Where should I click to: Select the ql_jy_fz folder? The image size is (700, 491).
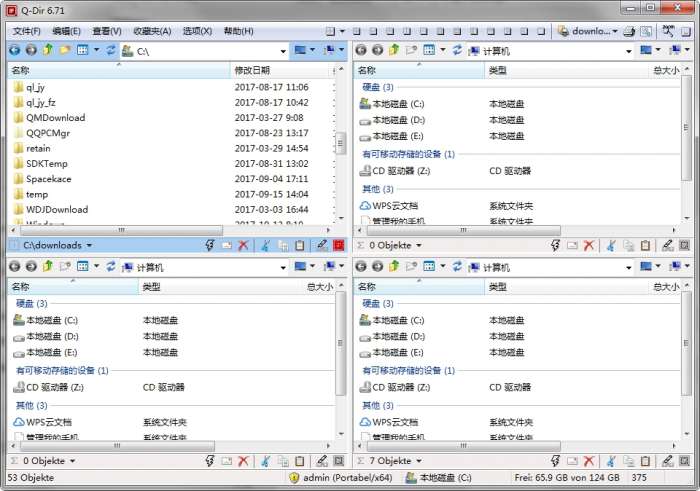click(41, 103)
